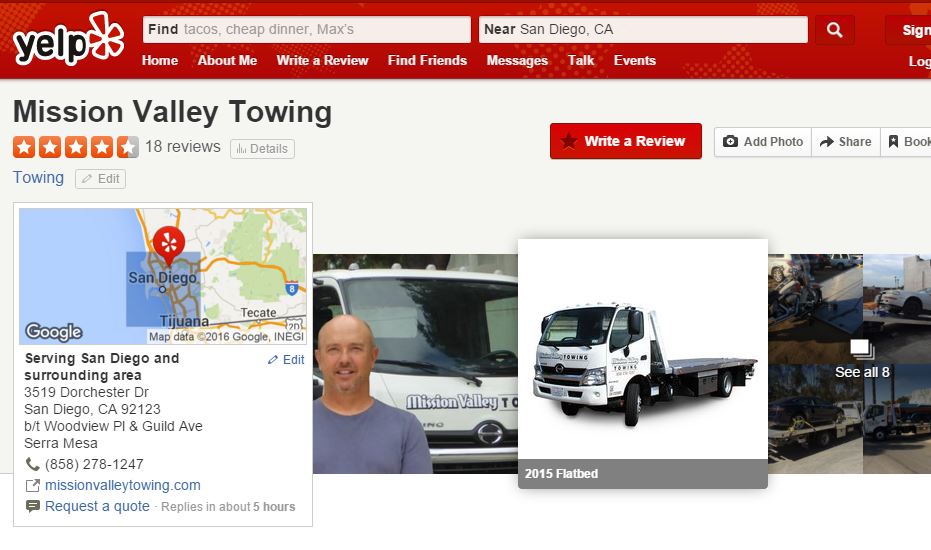The image size is (931, 550).
Task: Click the Map data ©2016 Google attribution
Action: (226, 337)
